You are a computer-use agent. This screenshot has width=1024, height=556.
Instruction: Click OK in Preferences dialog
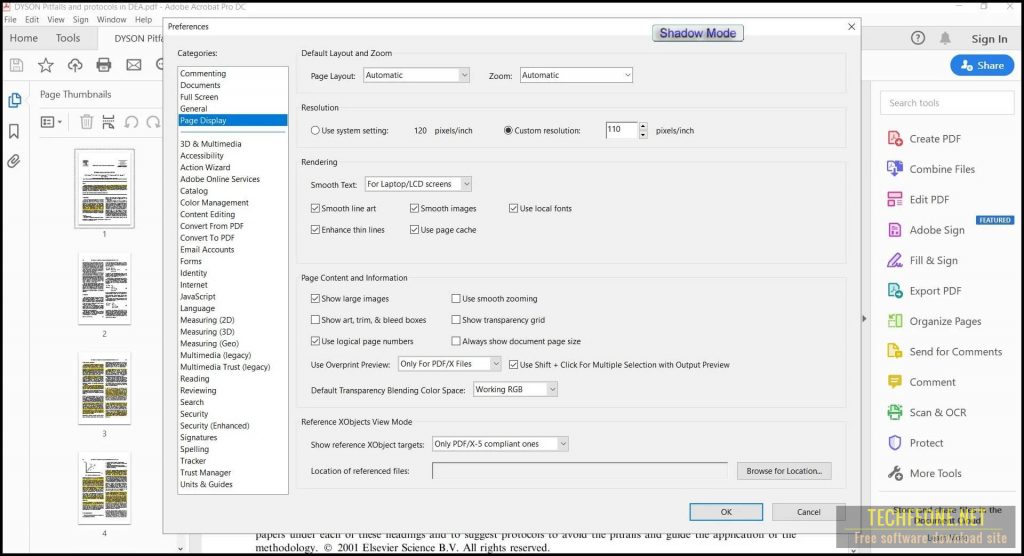[726, 512]
